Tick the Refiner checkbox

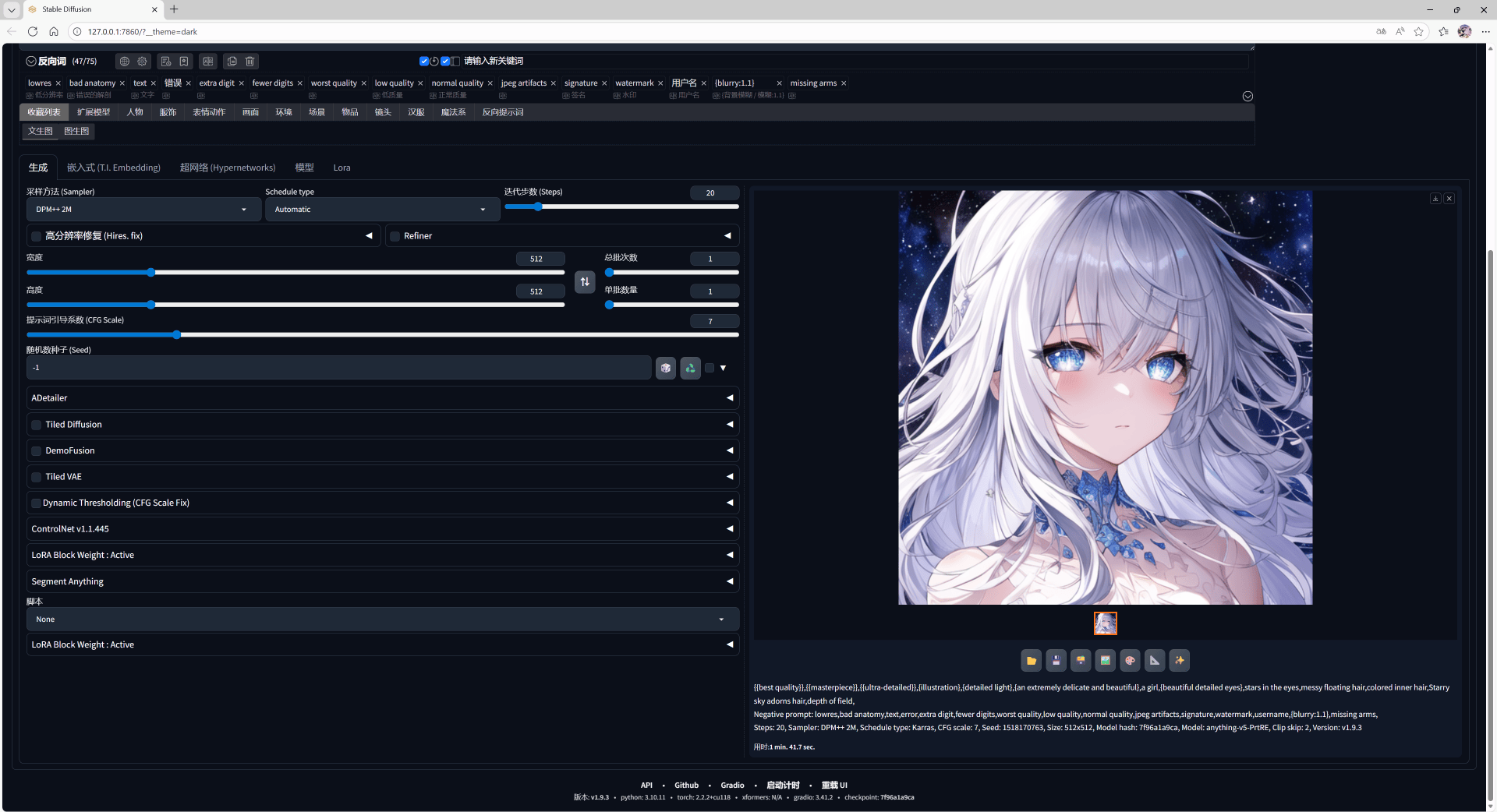(395, 236)
